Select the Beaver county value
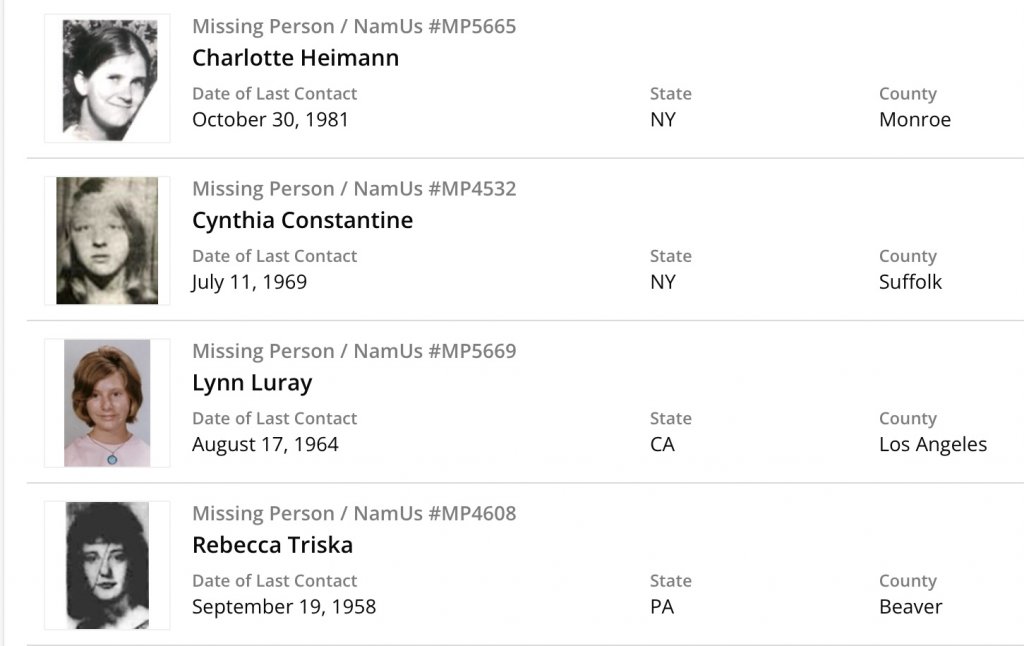Viewport: 1024px width, 646px height. pyautogui.click(x=910, y=607)
